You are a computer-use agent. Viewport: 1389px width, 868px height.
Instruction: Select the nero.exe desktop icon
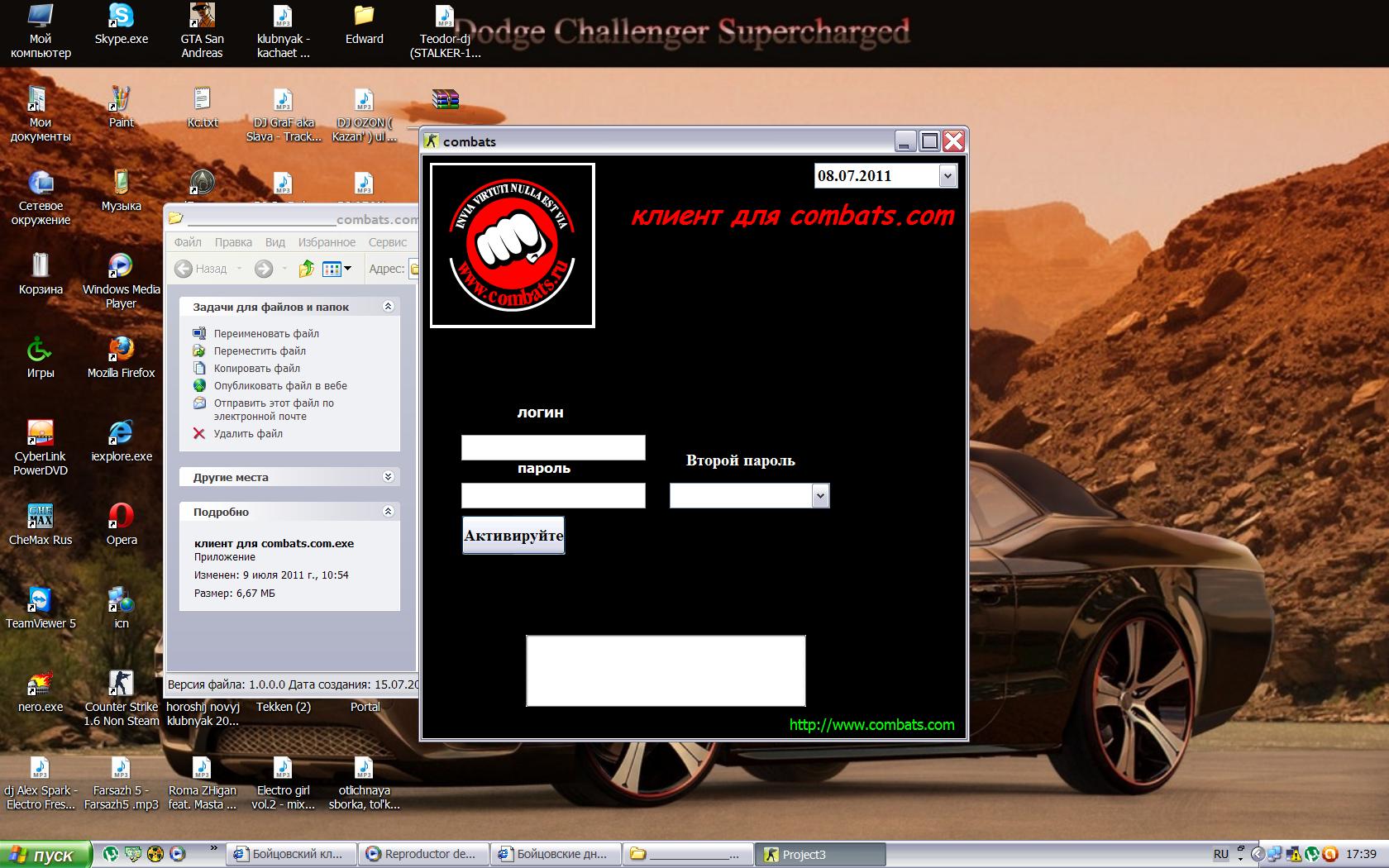[x=41, y=691]
